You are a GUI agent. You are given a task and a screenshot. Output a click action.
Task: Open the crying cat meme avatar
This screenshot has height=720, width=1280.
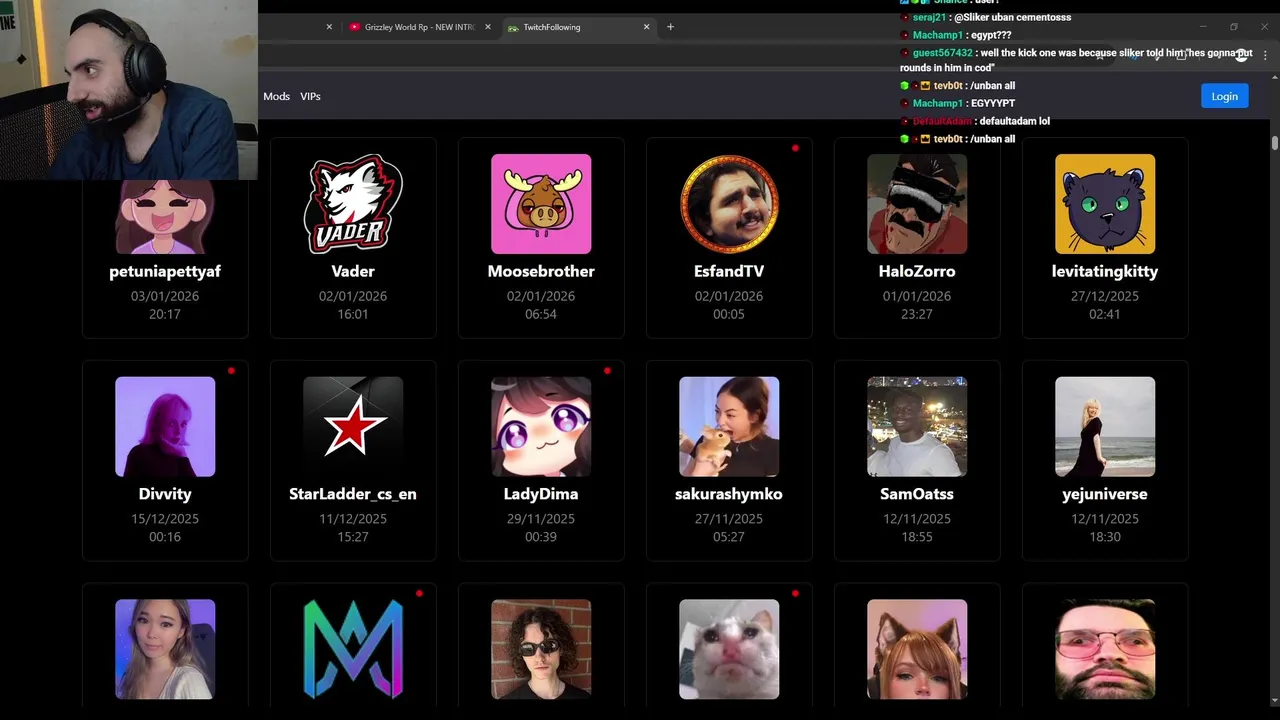pyautogui.click(x=729, y=650)
